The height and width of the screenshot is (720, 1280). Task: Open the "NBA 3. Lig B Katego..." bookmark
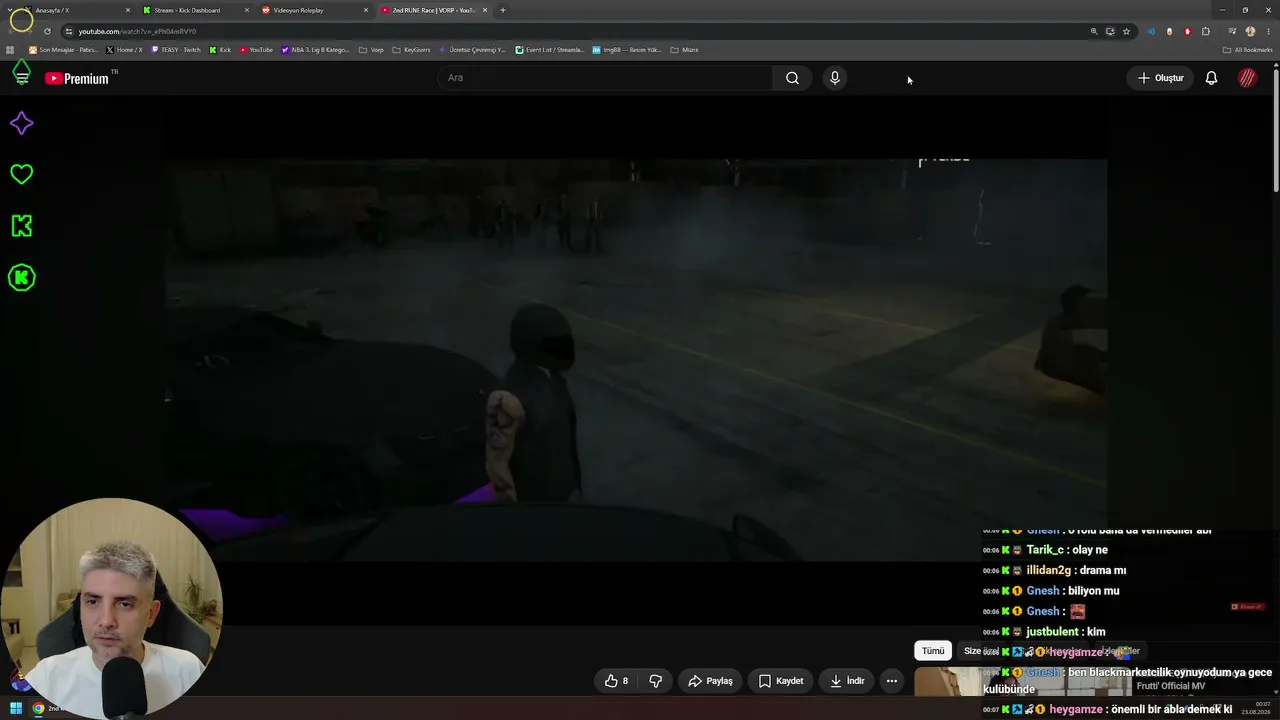pos(315,50)
